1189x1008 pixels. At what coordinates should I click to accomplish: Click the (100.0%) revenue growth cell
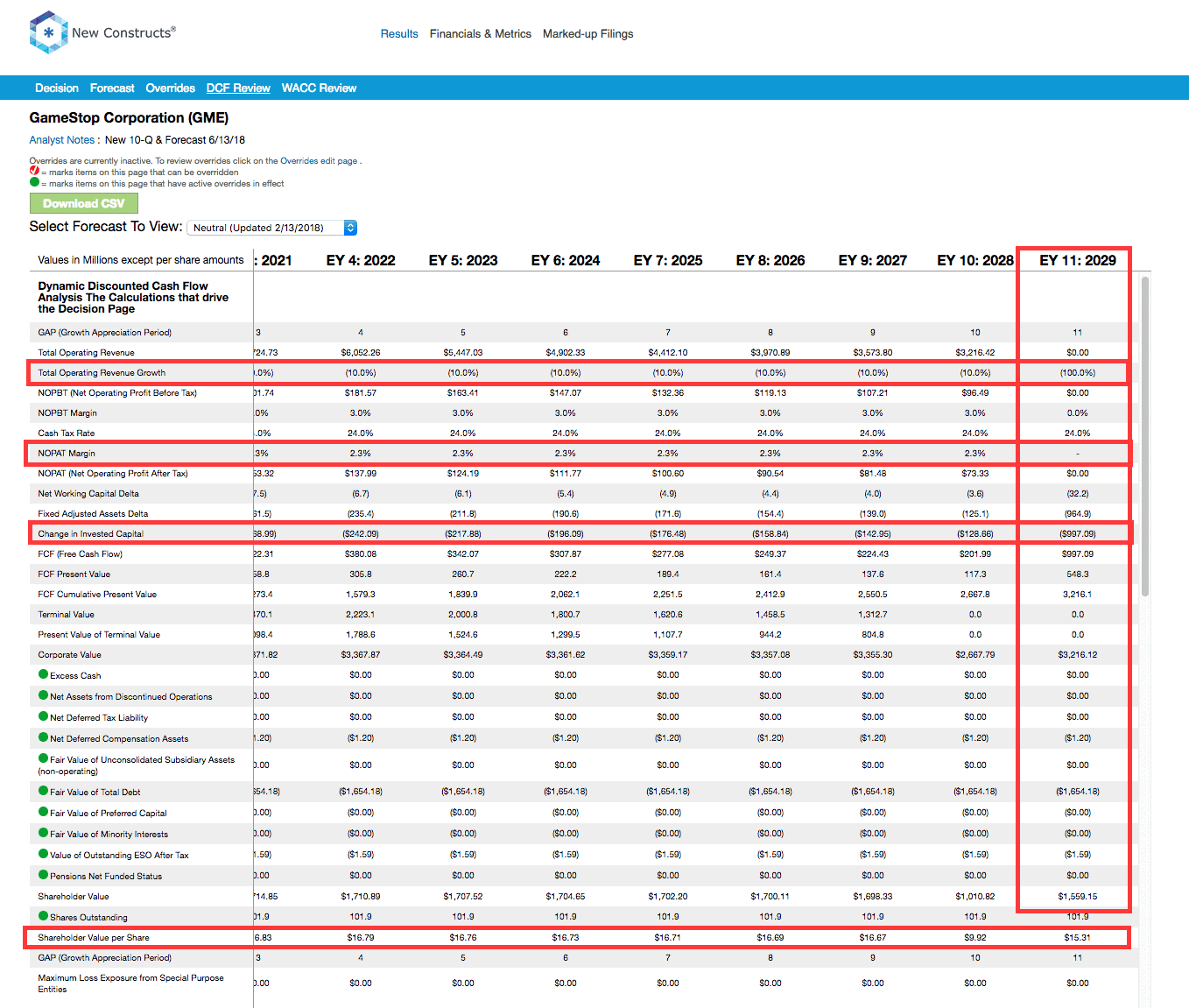coord(1077,373)
